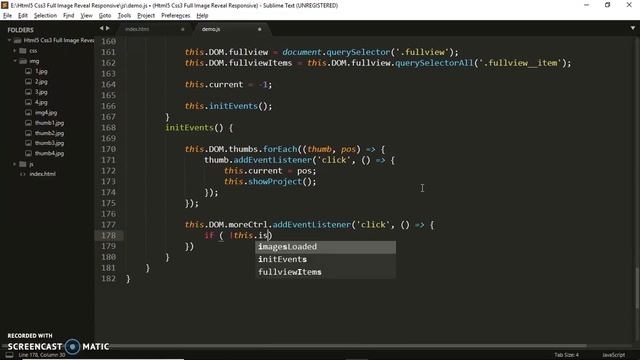640x360 pixels.
Task: Open thumb1.jpg in sidebar
Action: [x=49, y=123]
